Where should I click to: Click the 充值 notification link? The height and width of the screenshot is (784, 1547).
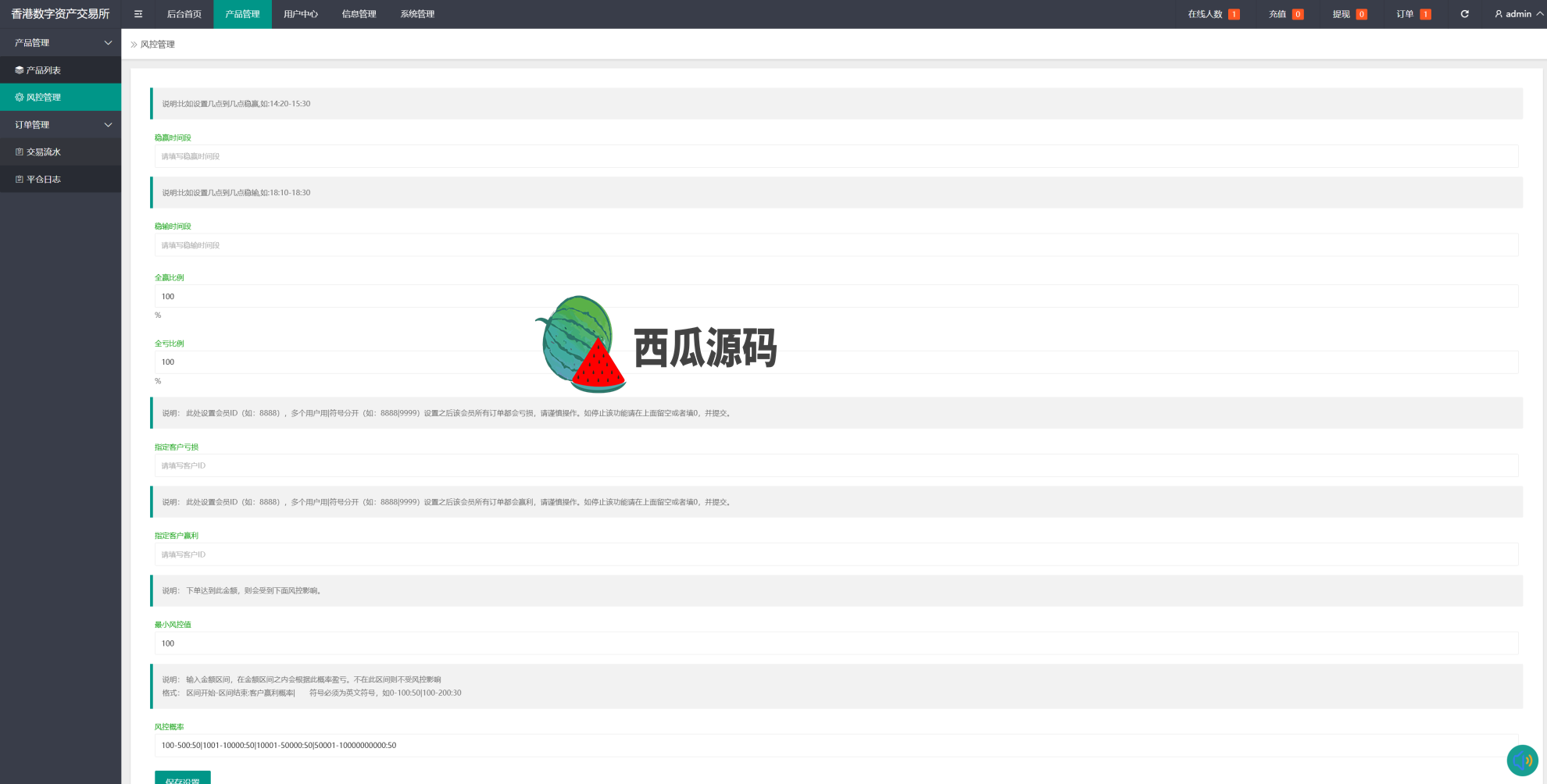coord(1286,14)
